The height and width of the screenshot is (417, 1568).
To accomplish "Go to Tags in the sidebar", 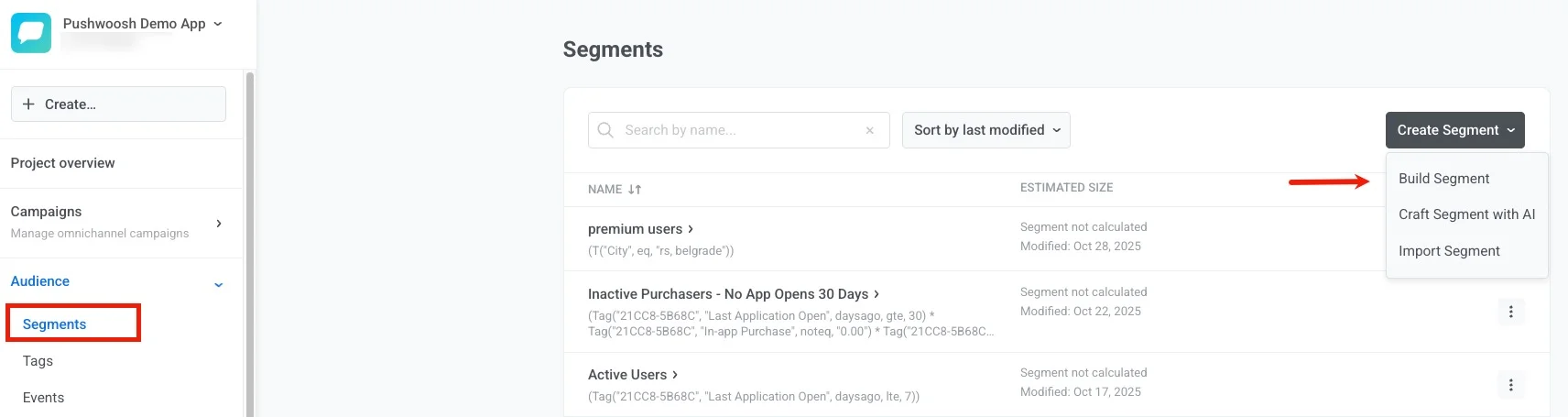I will (x=38, y=361).
